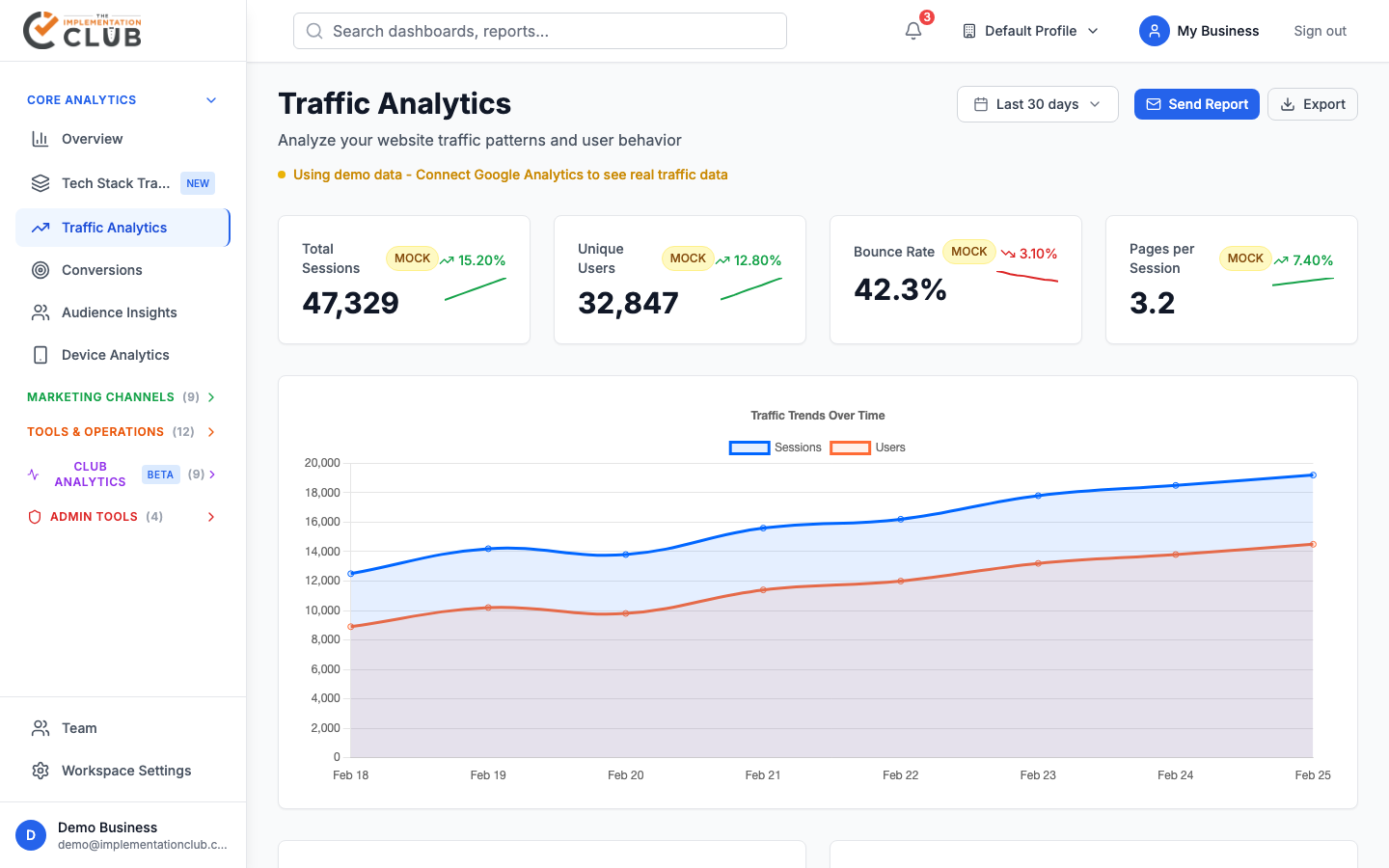
Task: Click the Send Report button
Action: tap(1196, 104)
